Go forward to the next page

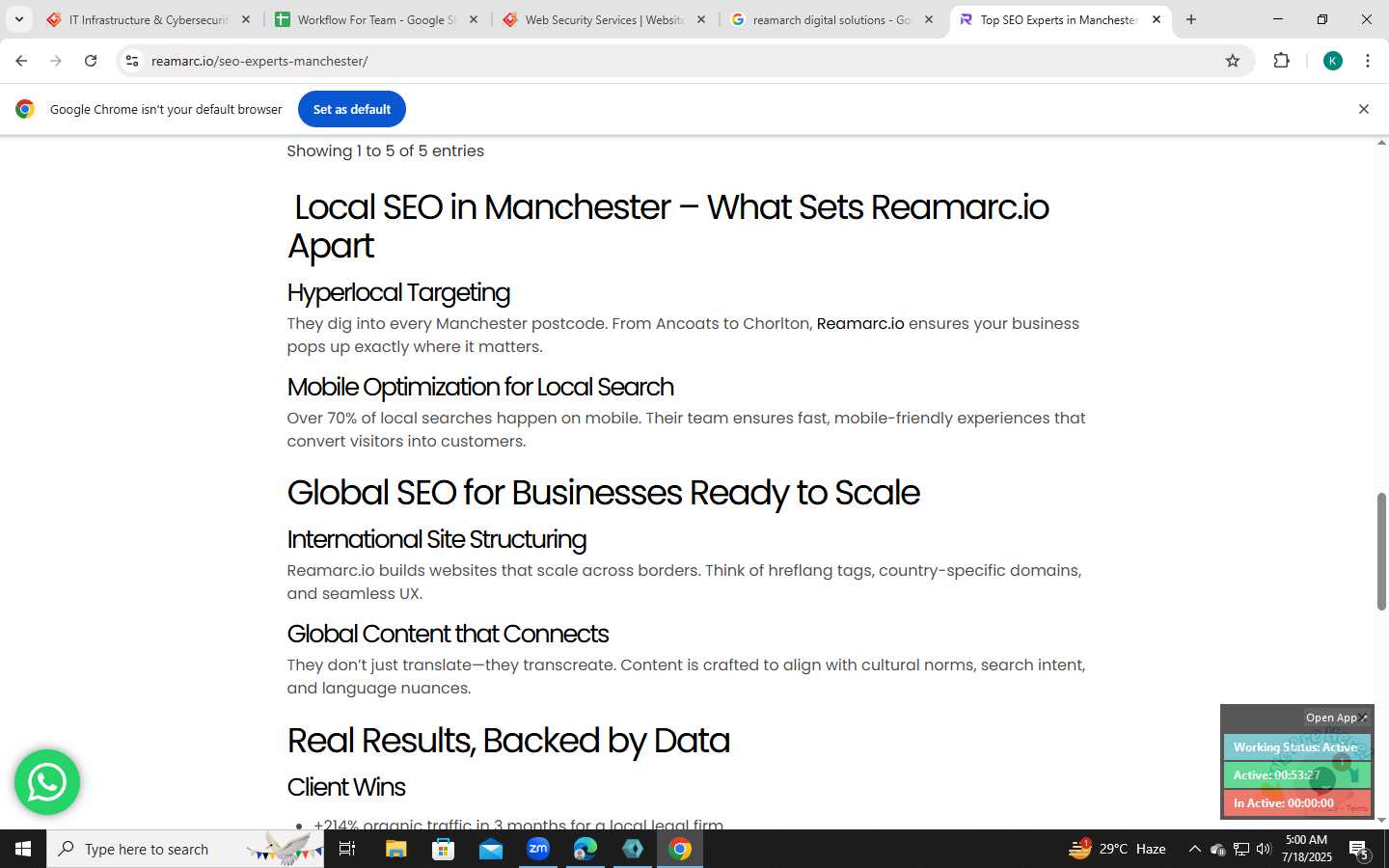click(56, 61)
